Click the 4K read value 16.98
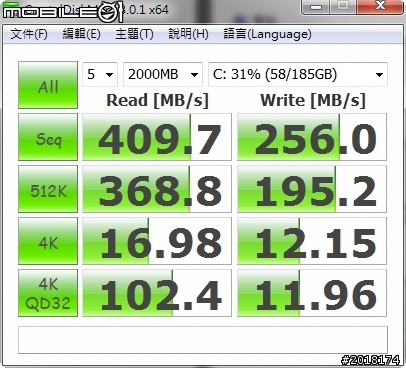Image resolution: width=406 pixels, height=368 pixels. click(157, 241)
